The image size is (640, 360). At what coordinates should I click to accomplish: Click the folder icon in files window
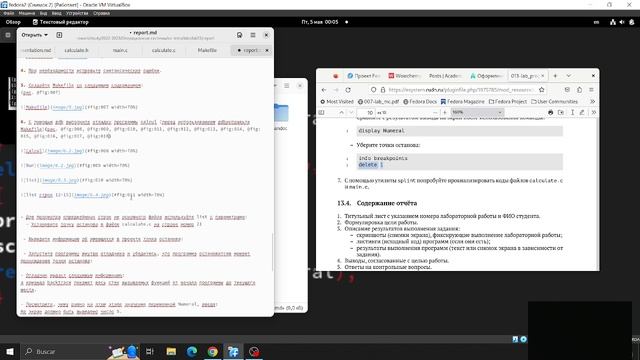click(x=281, y=113)
